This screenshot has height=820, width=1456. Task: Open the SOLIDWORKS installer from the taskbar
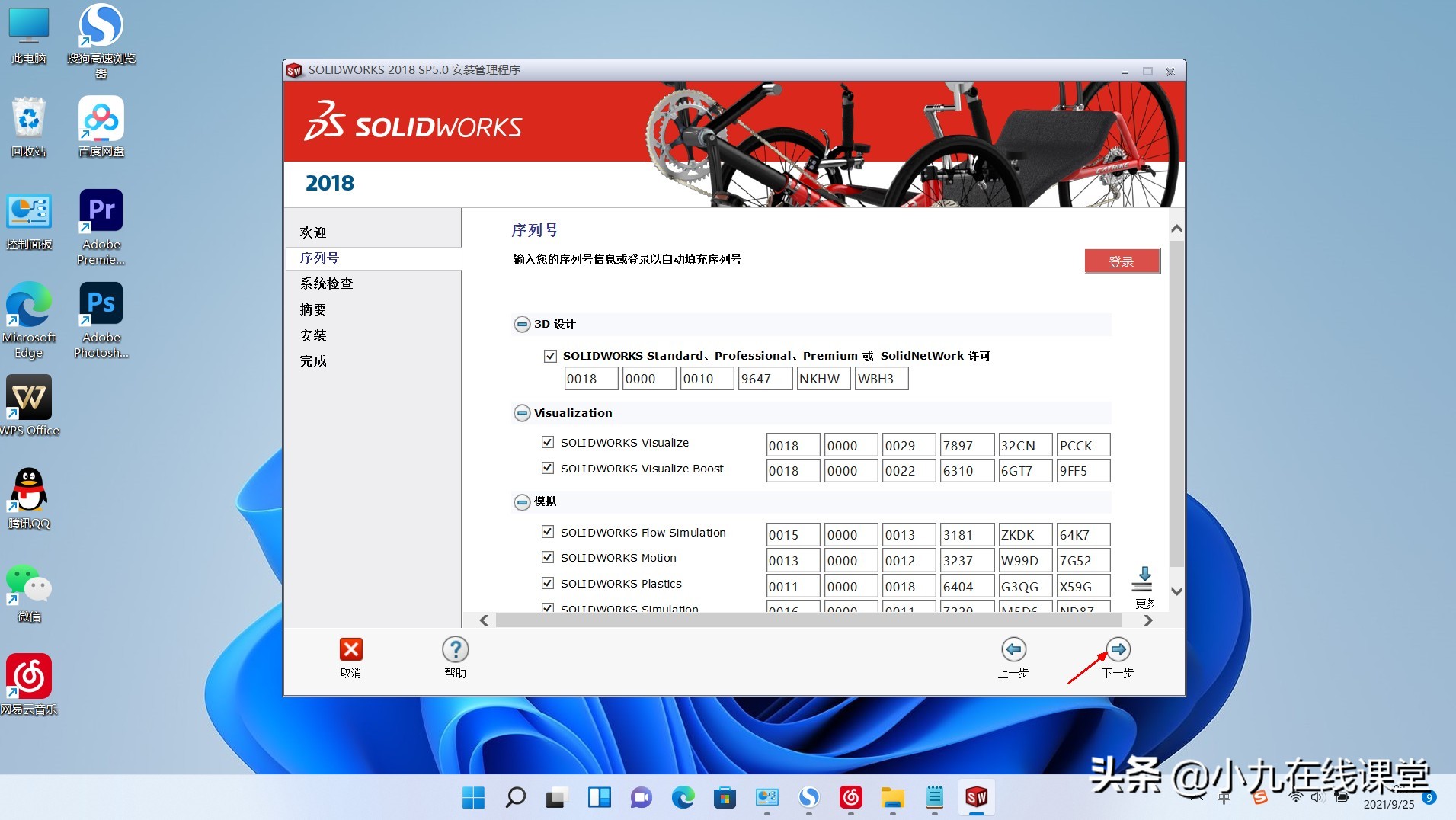(x=977, y=798)
